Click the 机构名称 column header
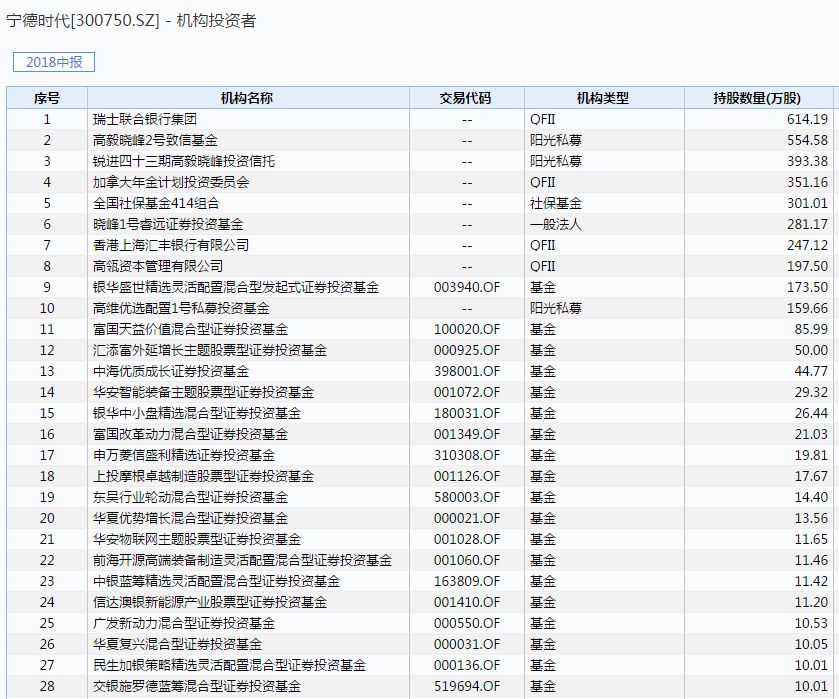 click(x=246, y=98)
